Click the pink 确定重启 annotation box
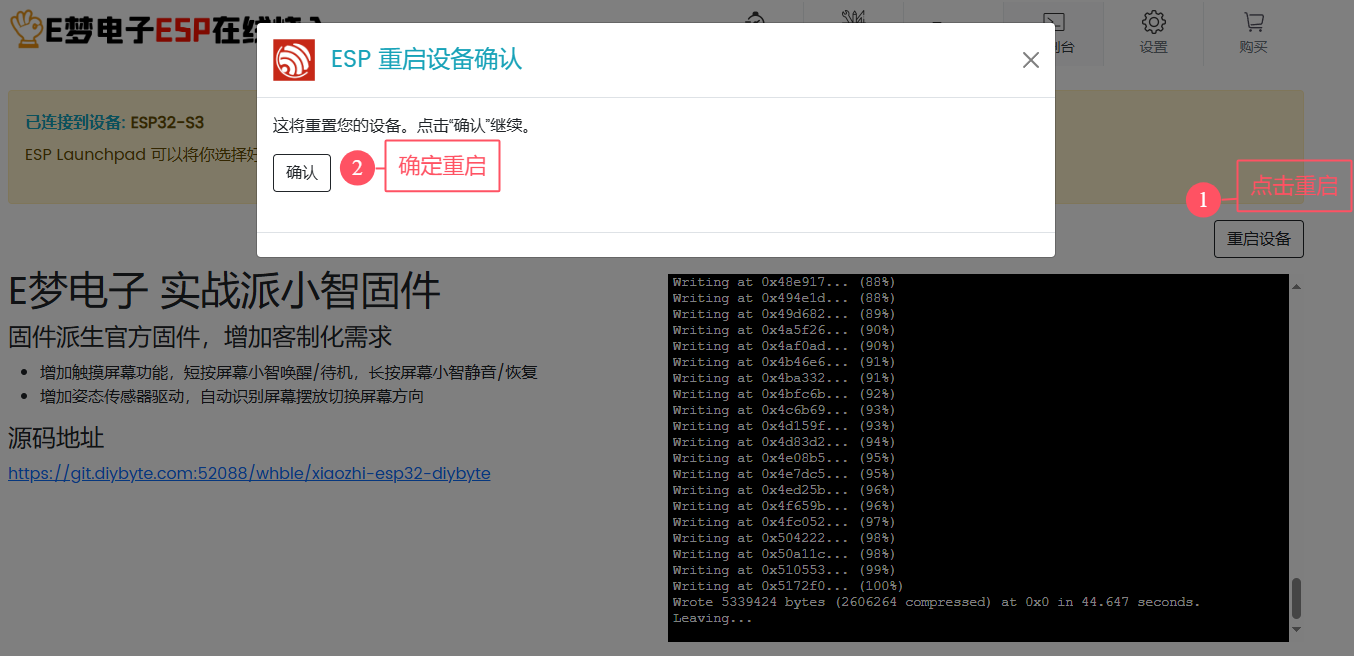The height and width of the screenshot is (656, 1354). (442, 166)
